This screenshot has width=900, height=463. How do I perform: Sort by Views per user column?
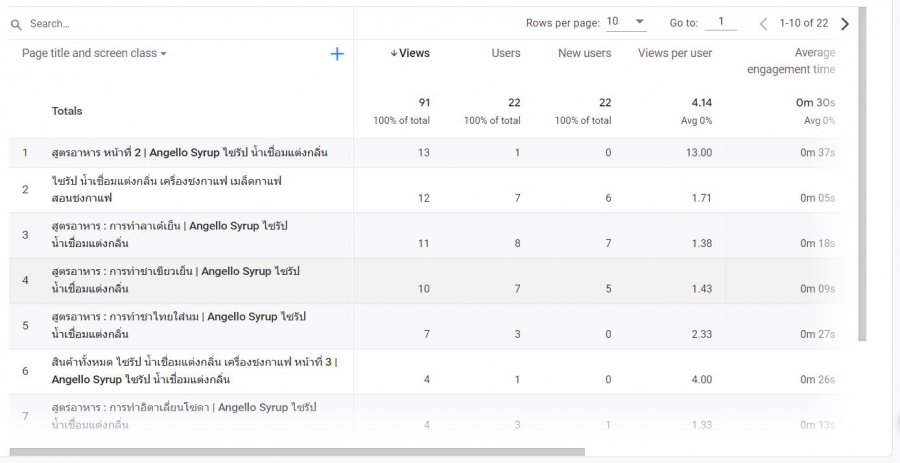click(675, 54)
